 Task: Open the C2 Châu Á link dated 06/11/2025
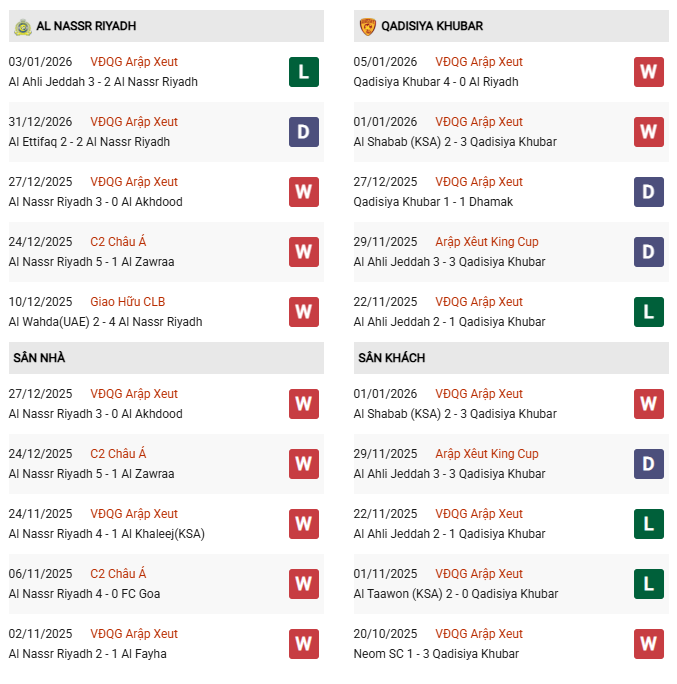point(118,574)
